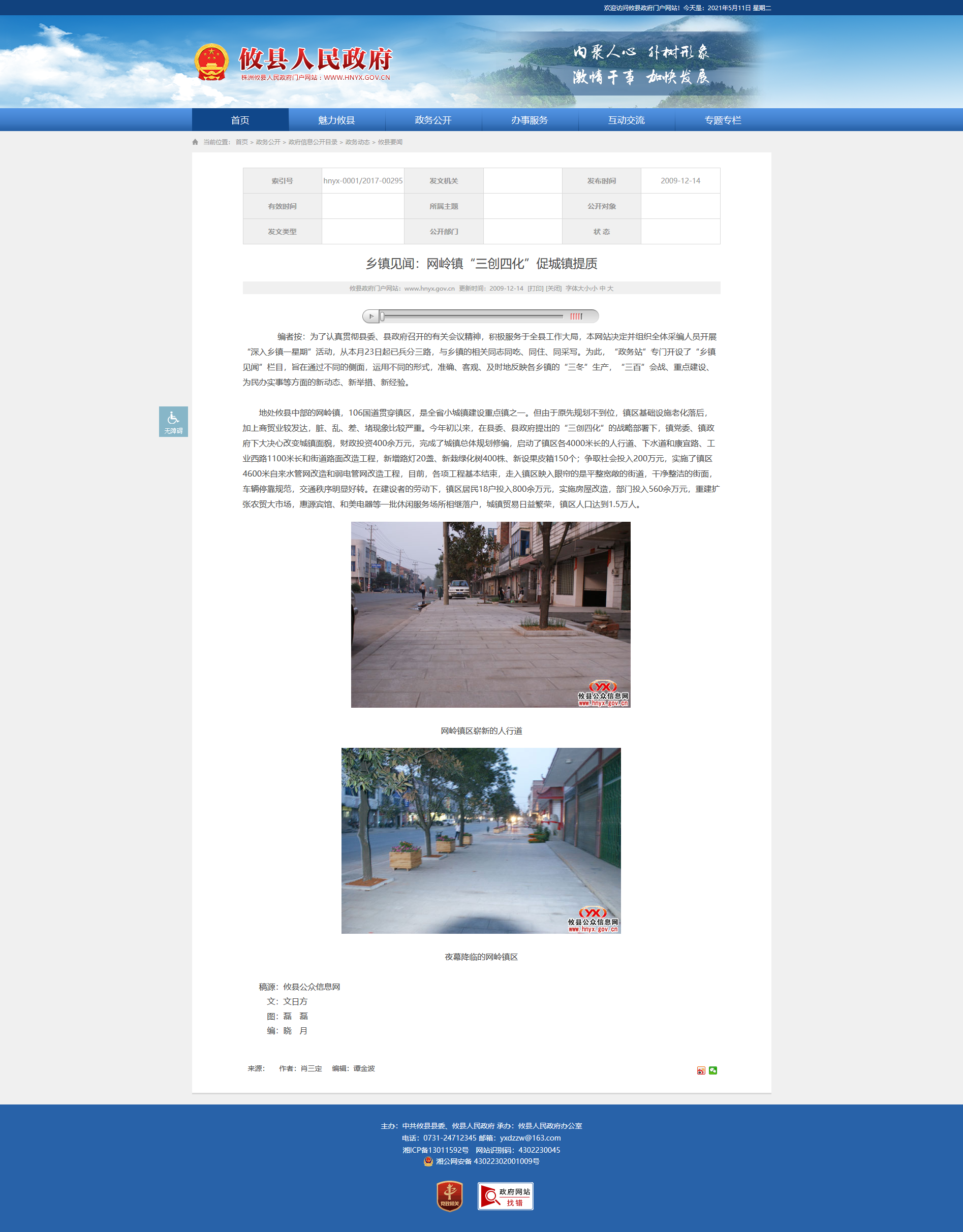Open the 政府网站找错 error report icon

click(506, 1196)
